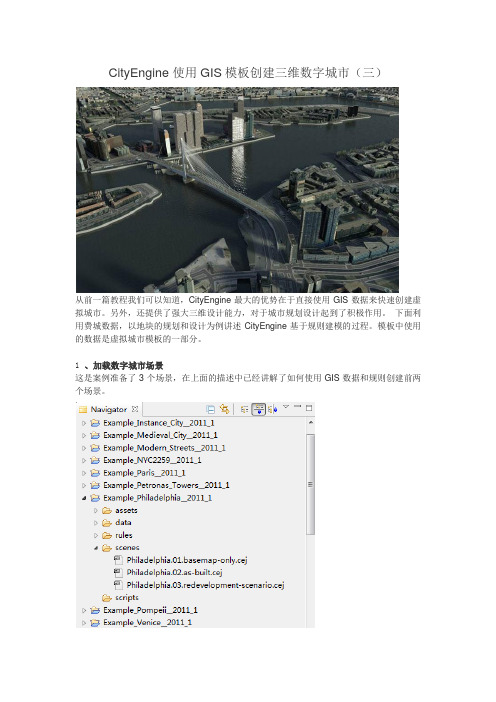Click the Example_Instance_City project folder icon
Screen dimensions: 496x702
coord(95,423)
